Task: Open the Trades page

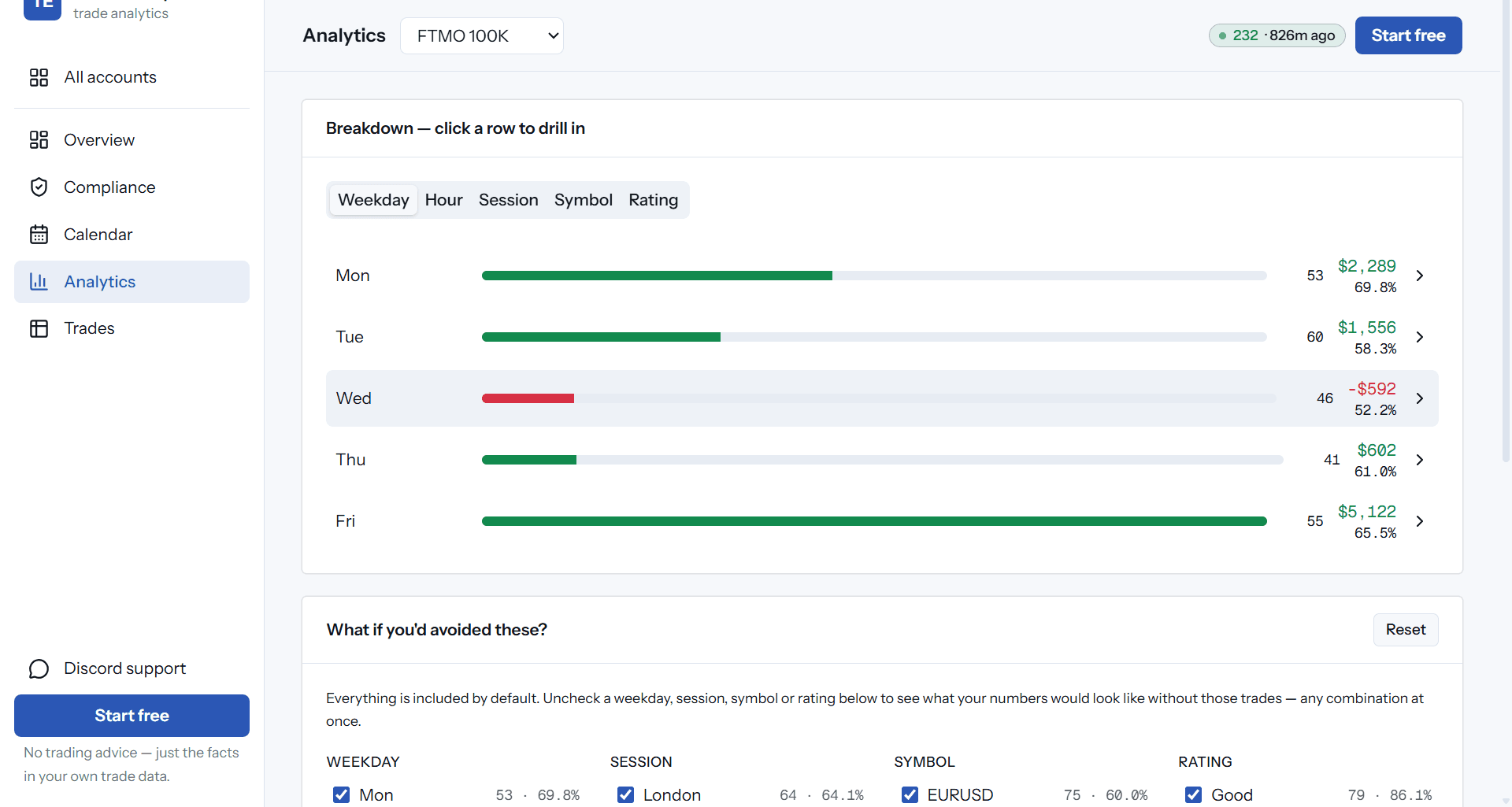Action: (x=132, y=328)
